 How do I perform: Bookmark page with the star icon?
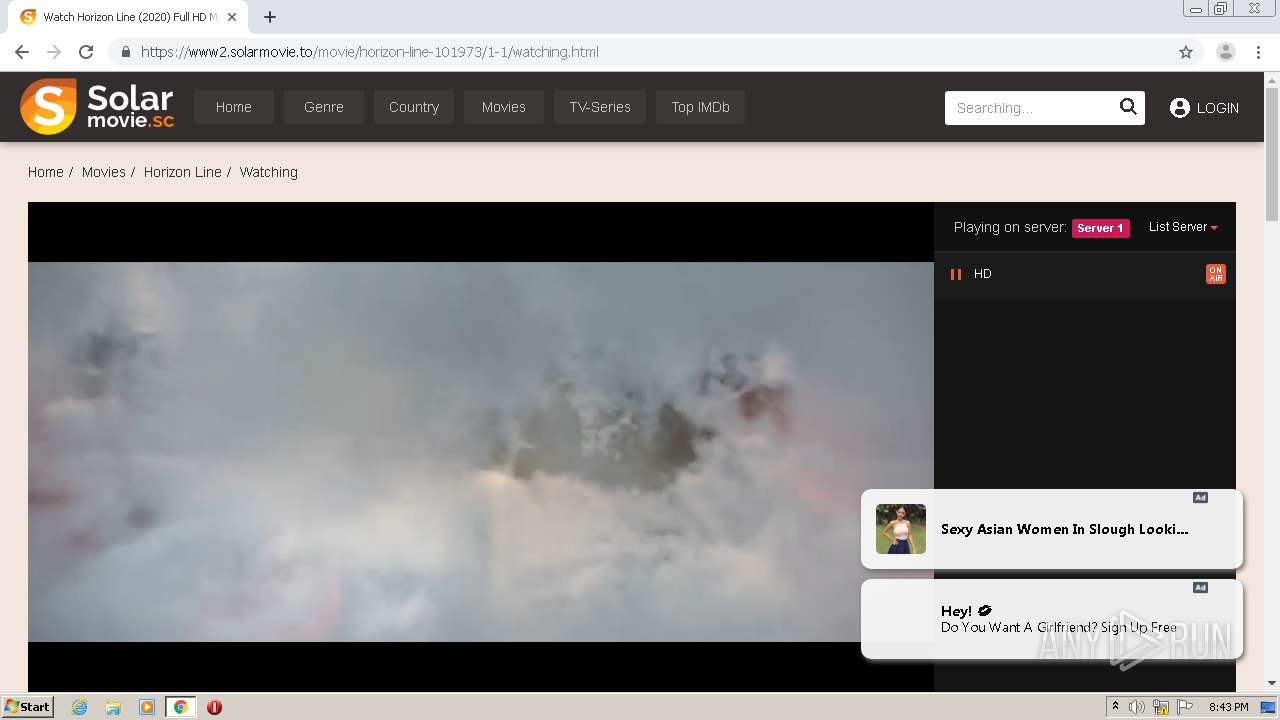pos(1186,52)
